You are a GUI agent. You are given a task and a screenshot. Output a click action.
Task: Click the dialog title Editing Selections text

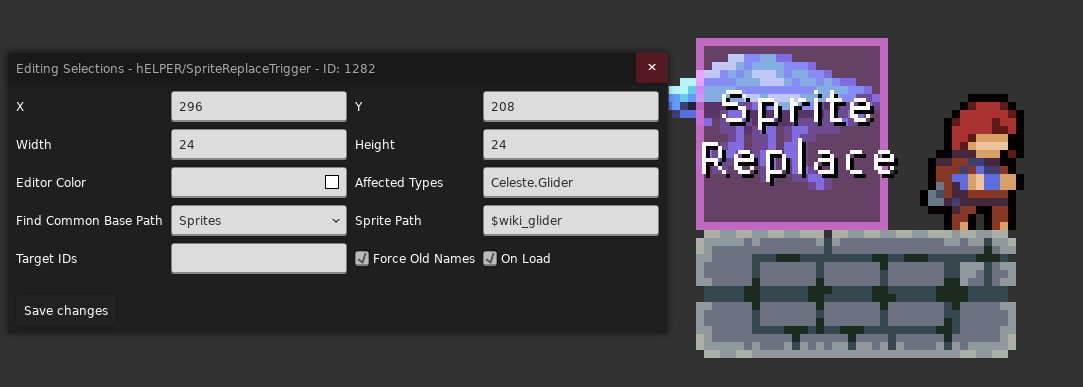tap(195, 68)
